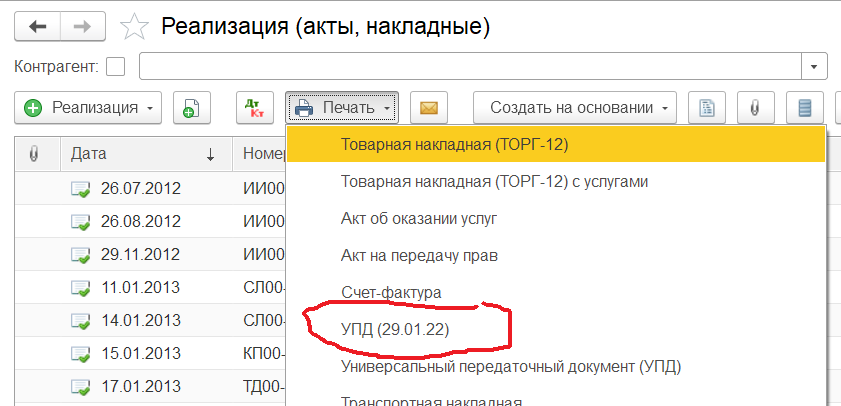Choose УПД (29.01.22) from print menu

[x=400, y=328]
